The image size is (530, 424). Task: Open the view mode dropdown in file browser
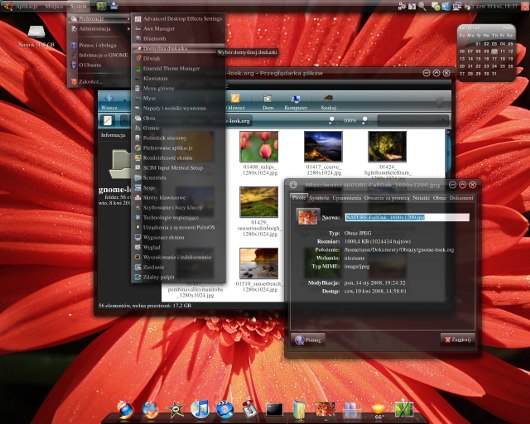pos(413,121)
